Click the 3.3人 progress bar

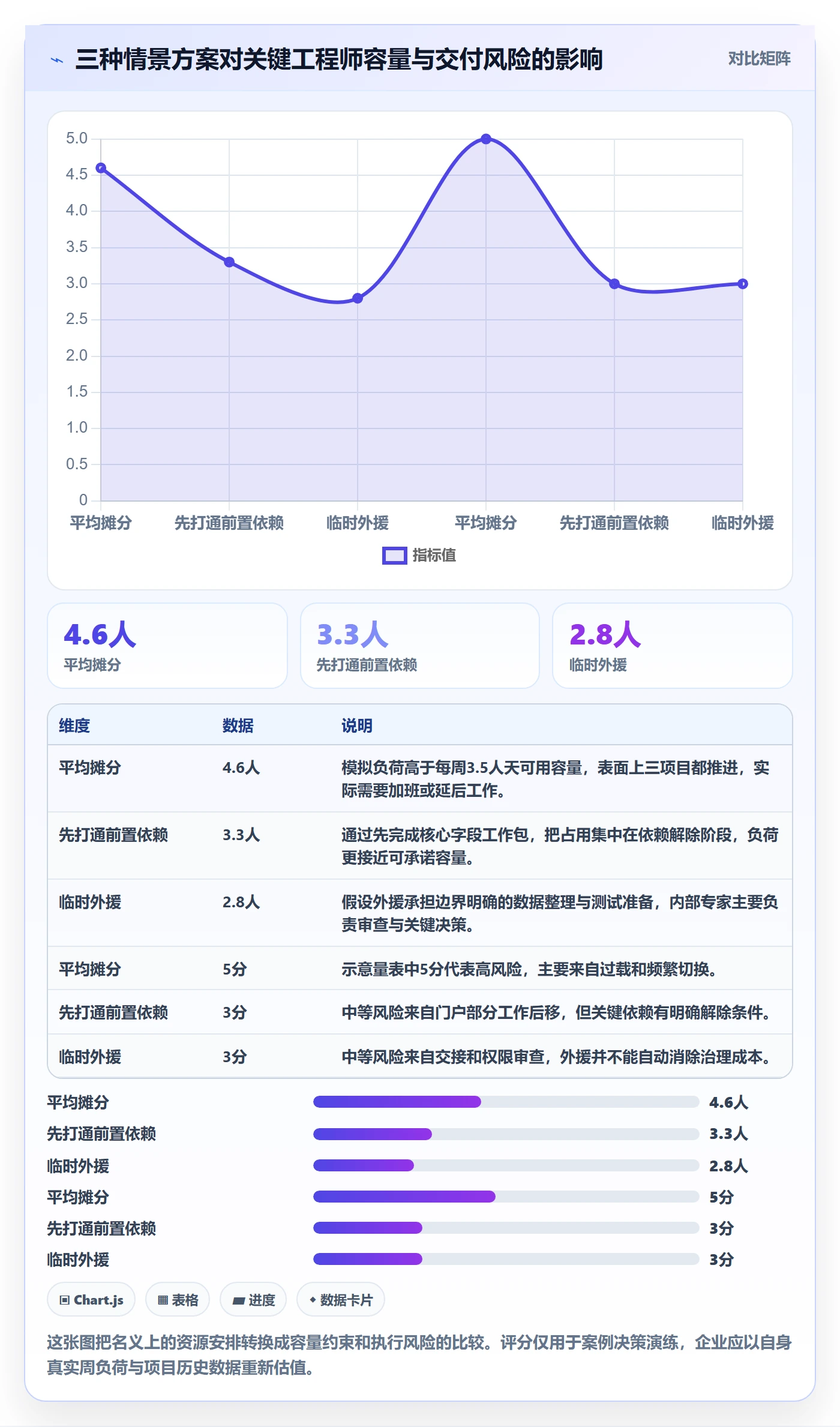[x=506, y=1134]
